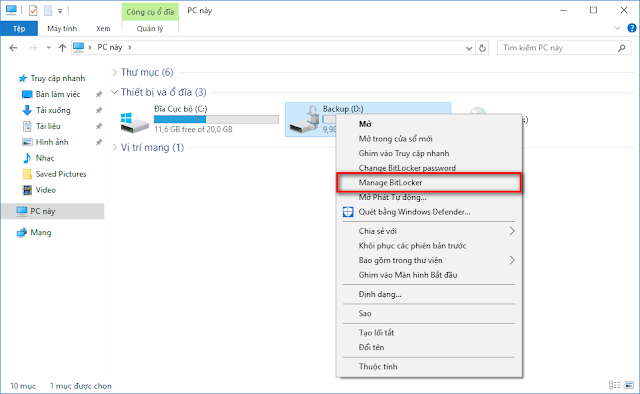Screen dimensions: 640x394
Task: Expand the Chia sẻ với submenu arrow
Action: point(512,231)
